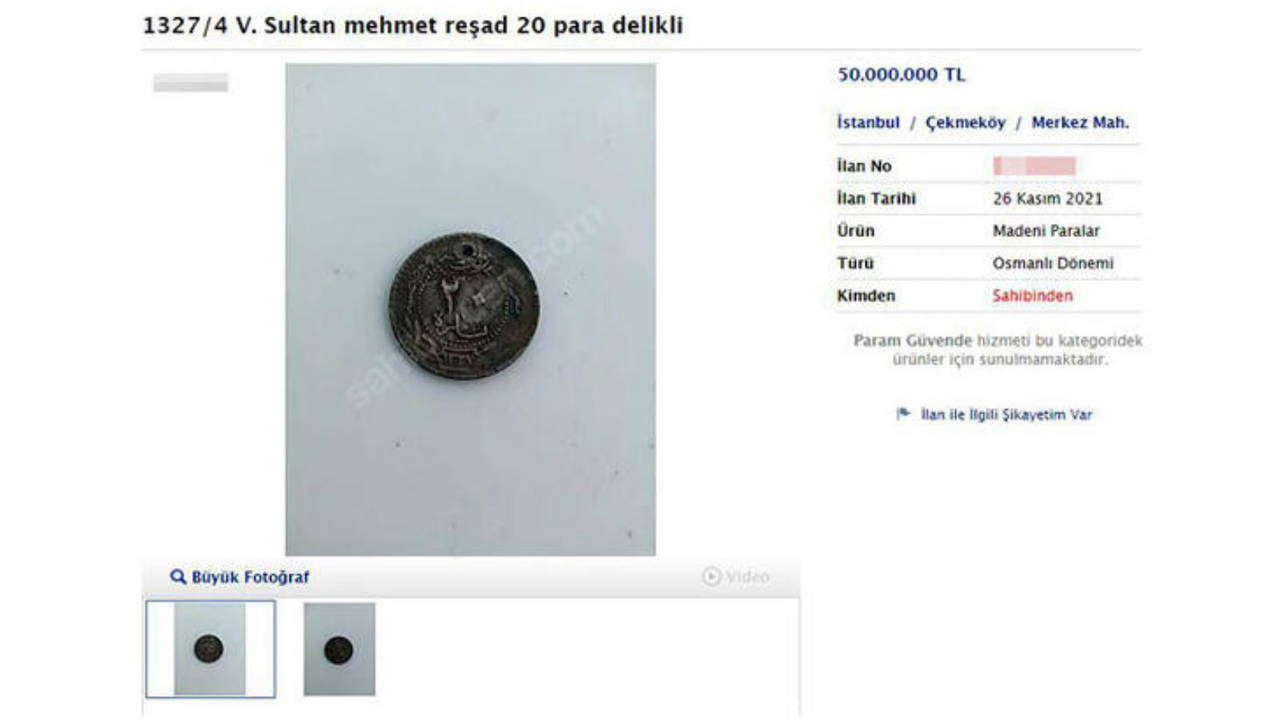Viewport: 1280px width, 720px height.
Task: Click the 50.000.000 TL price
Action: [901, 75]
